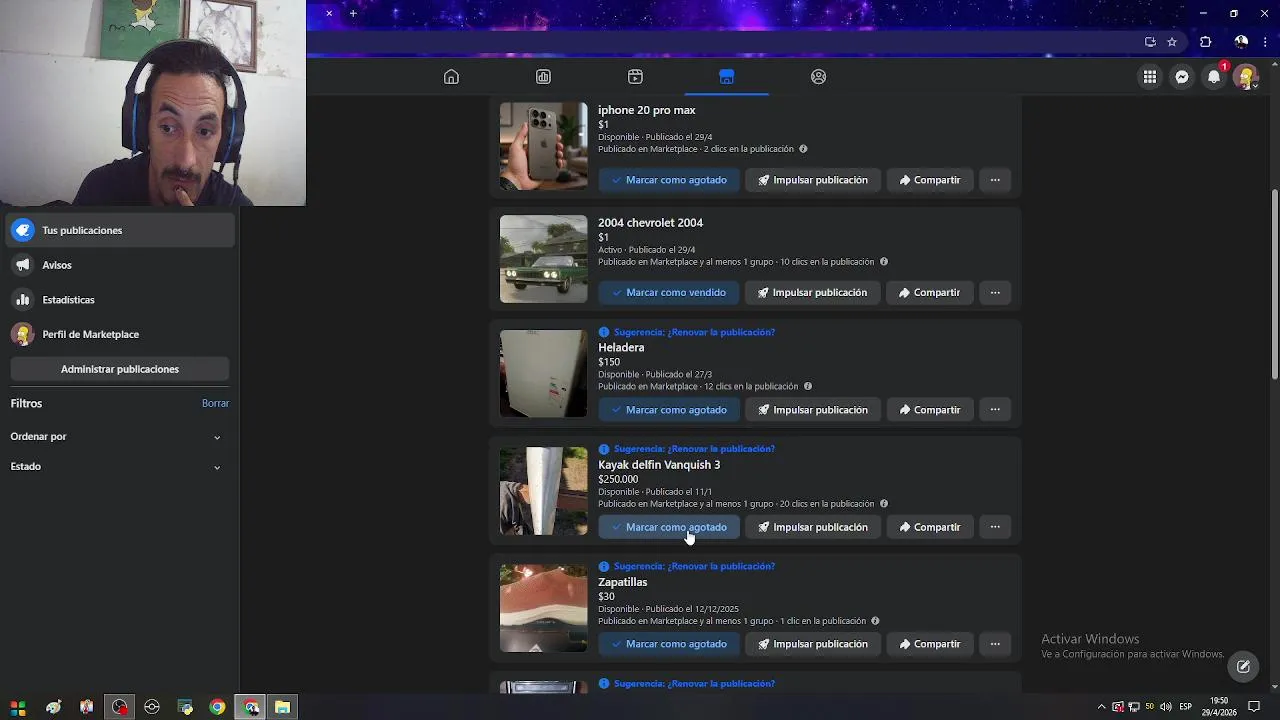Open File Explorer in taskbar
The height and width of the screenshot is (720, 1280).
click(x=283, y=707)
